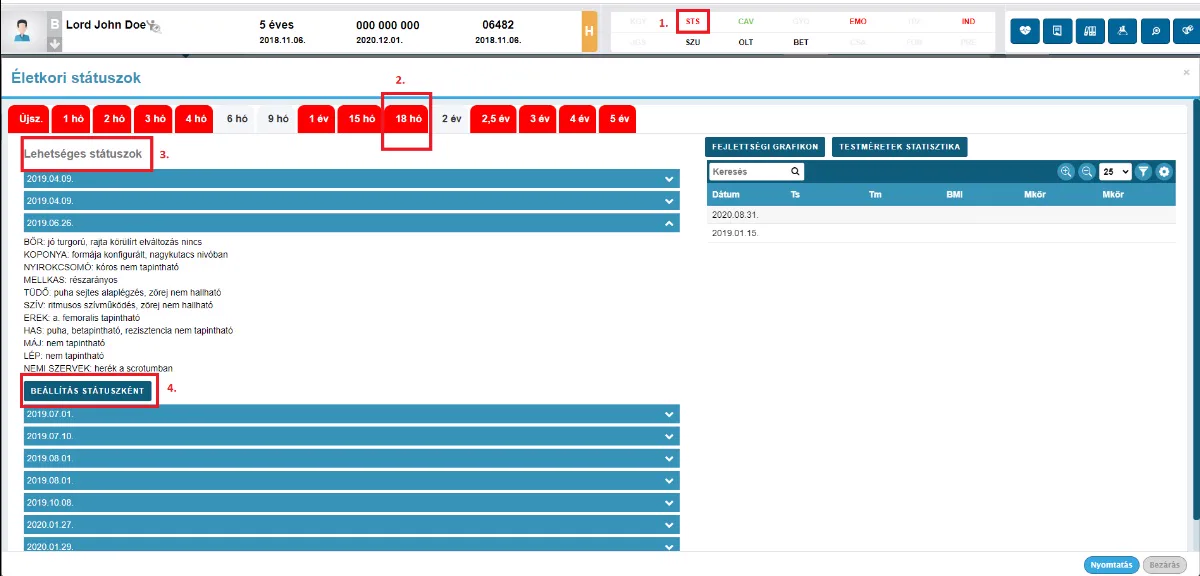Click the orange H badge next to patient data
Image resolution: width=1200 pixels, height=576 pixels.
(x=589, y=32)
